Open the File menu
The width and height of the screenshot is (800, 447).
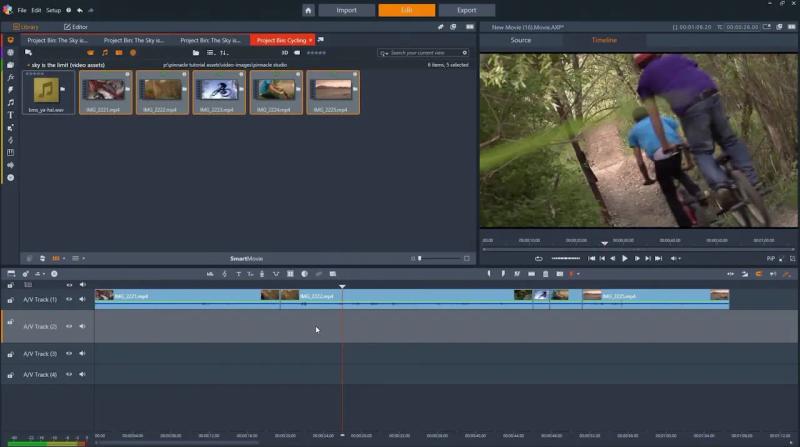point(22,10)
